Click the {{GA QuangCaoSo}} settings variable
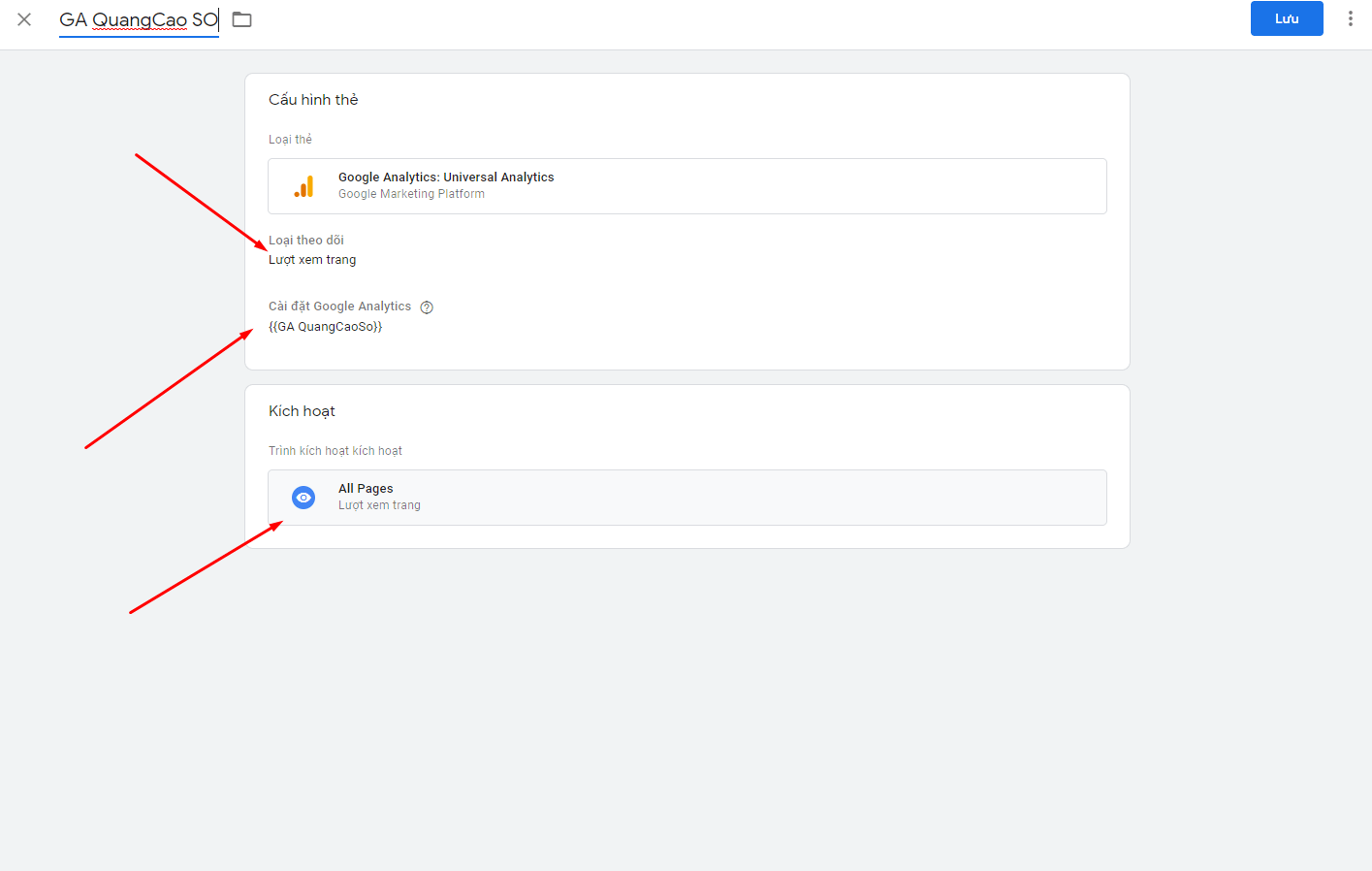This screenshot has height=871, width=1372. tap(325, 327)
